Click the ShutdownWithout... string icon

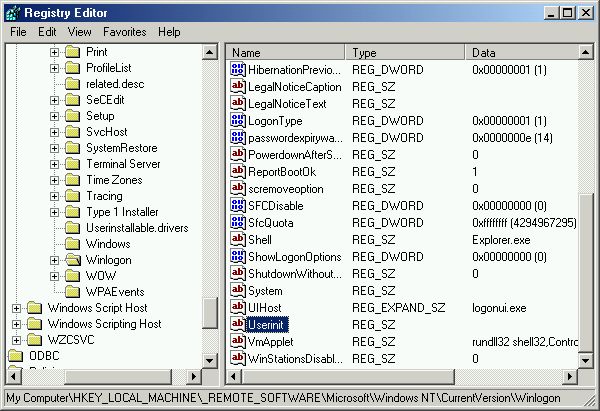tap(238, 273)
